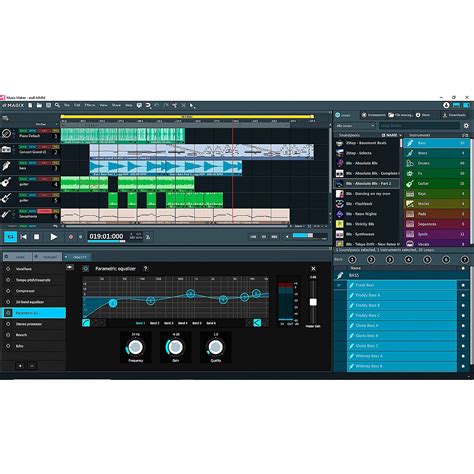The height and width of the screenshot is (474, 474).
Task: Click the saxophone icon on track 6
Action: (x=6, y=214)
